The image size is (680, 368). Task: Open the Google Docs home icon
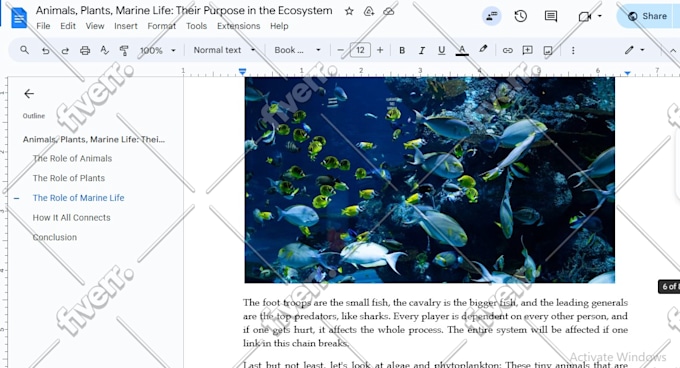pos(19,18)
